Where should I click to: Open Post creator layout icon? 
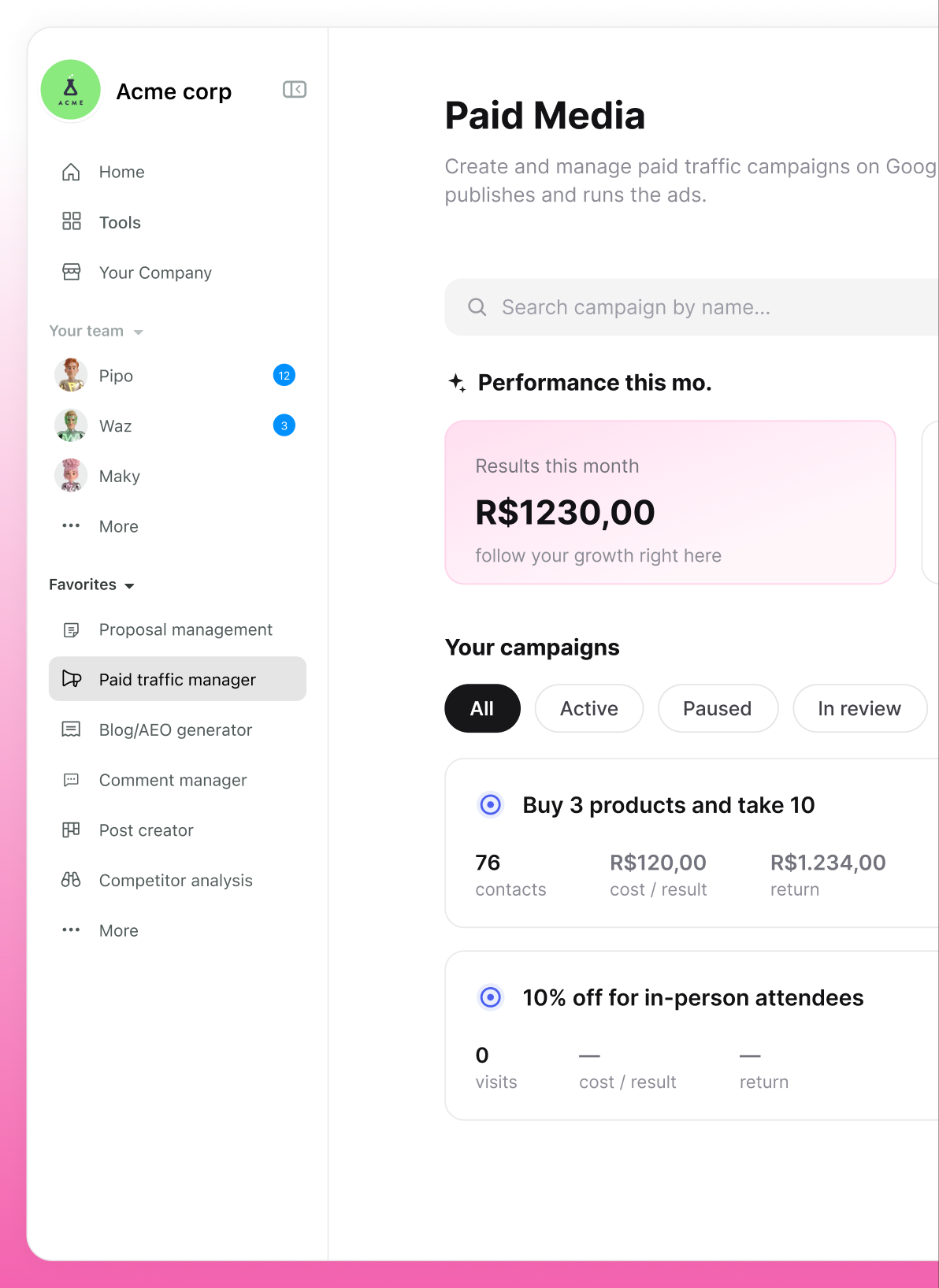tap(71, 830)
